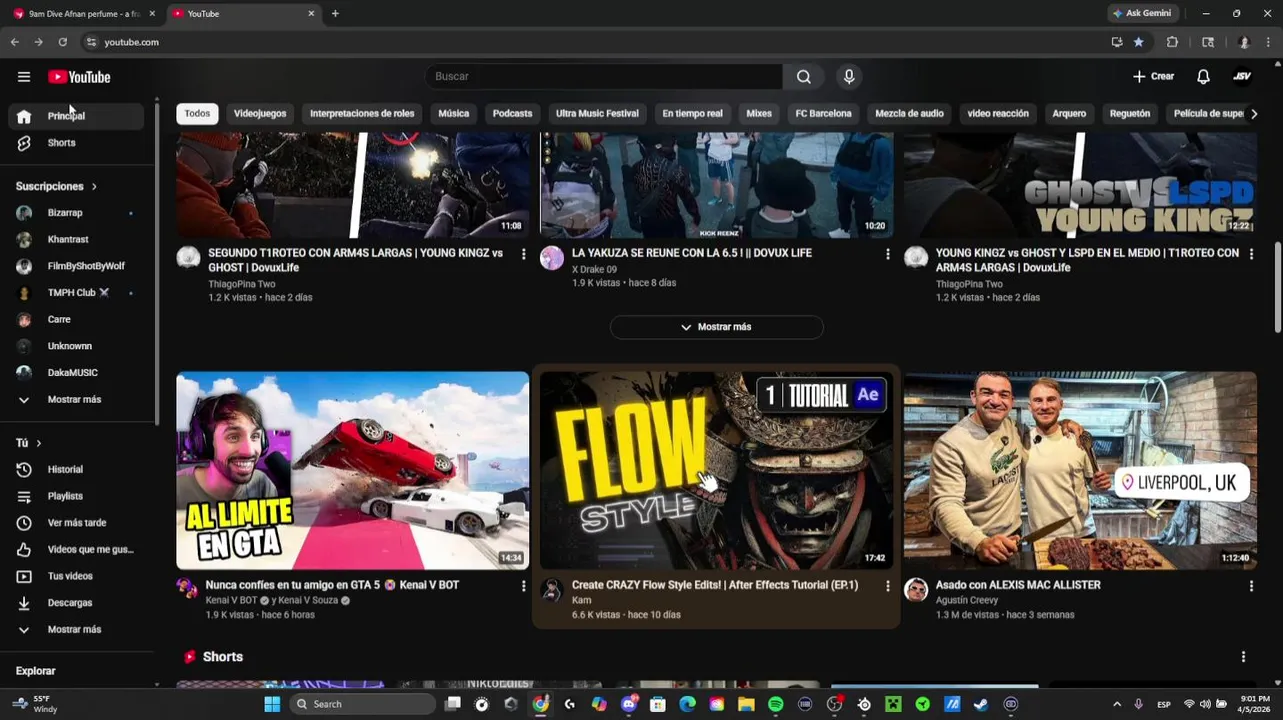Open options for LA YAKUZA SE REUNE video
This screenshot has width=1283, height=720.
pos(887,254)
